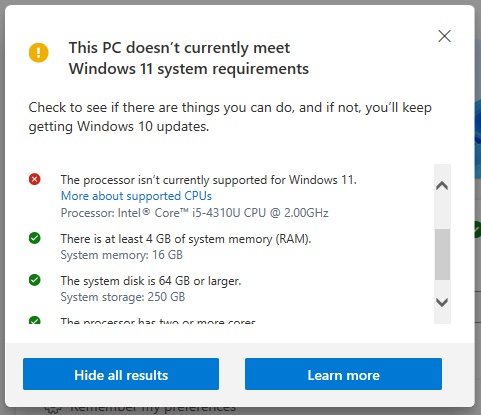Click Hide all results button

click(x=121, y=374)
